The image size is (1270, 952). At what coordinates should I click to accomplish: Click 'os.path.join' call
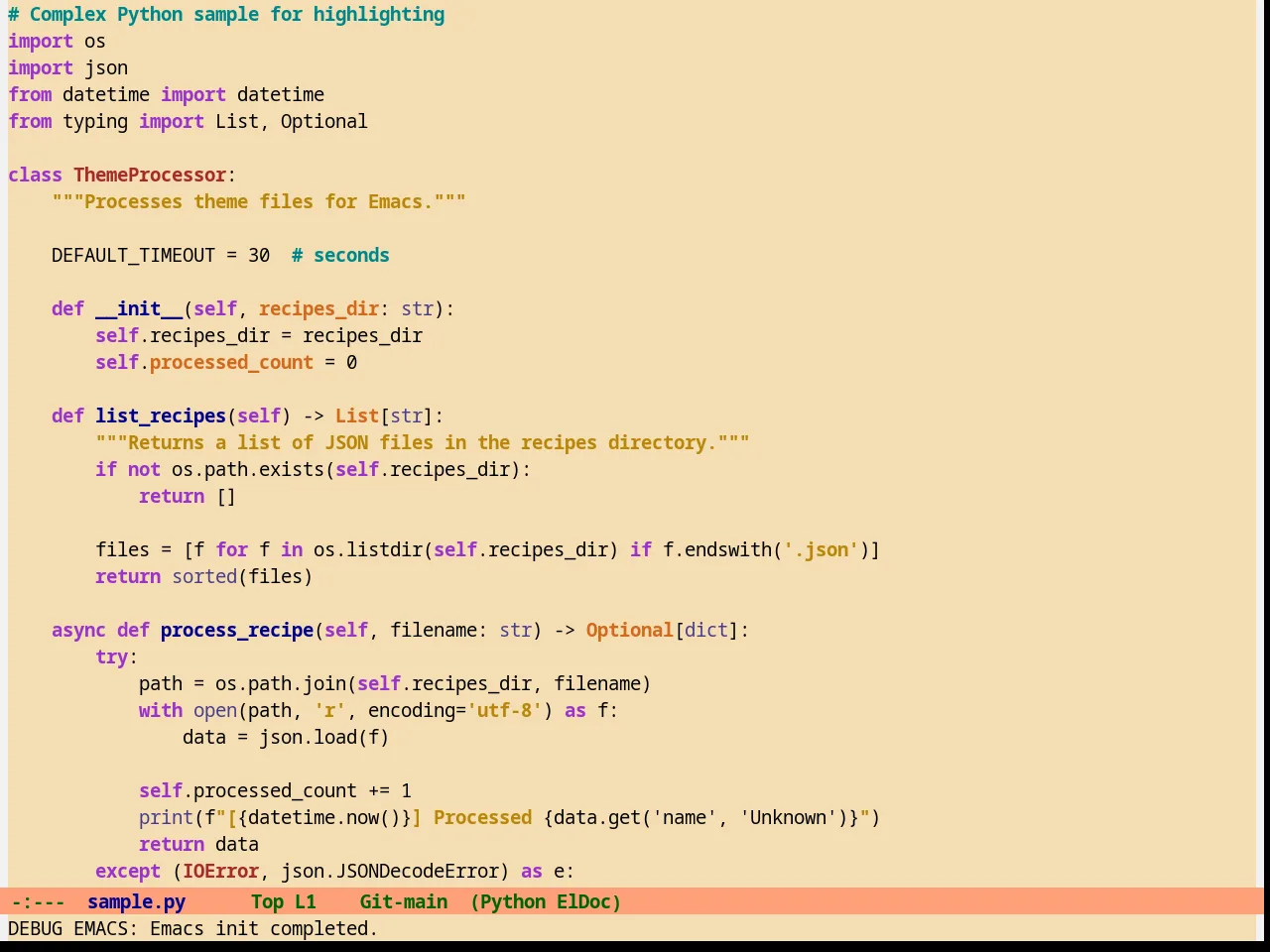pyautogui.click(x=281, y=683)
